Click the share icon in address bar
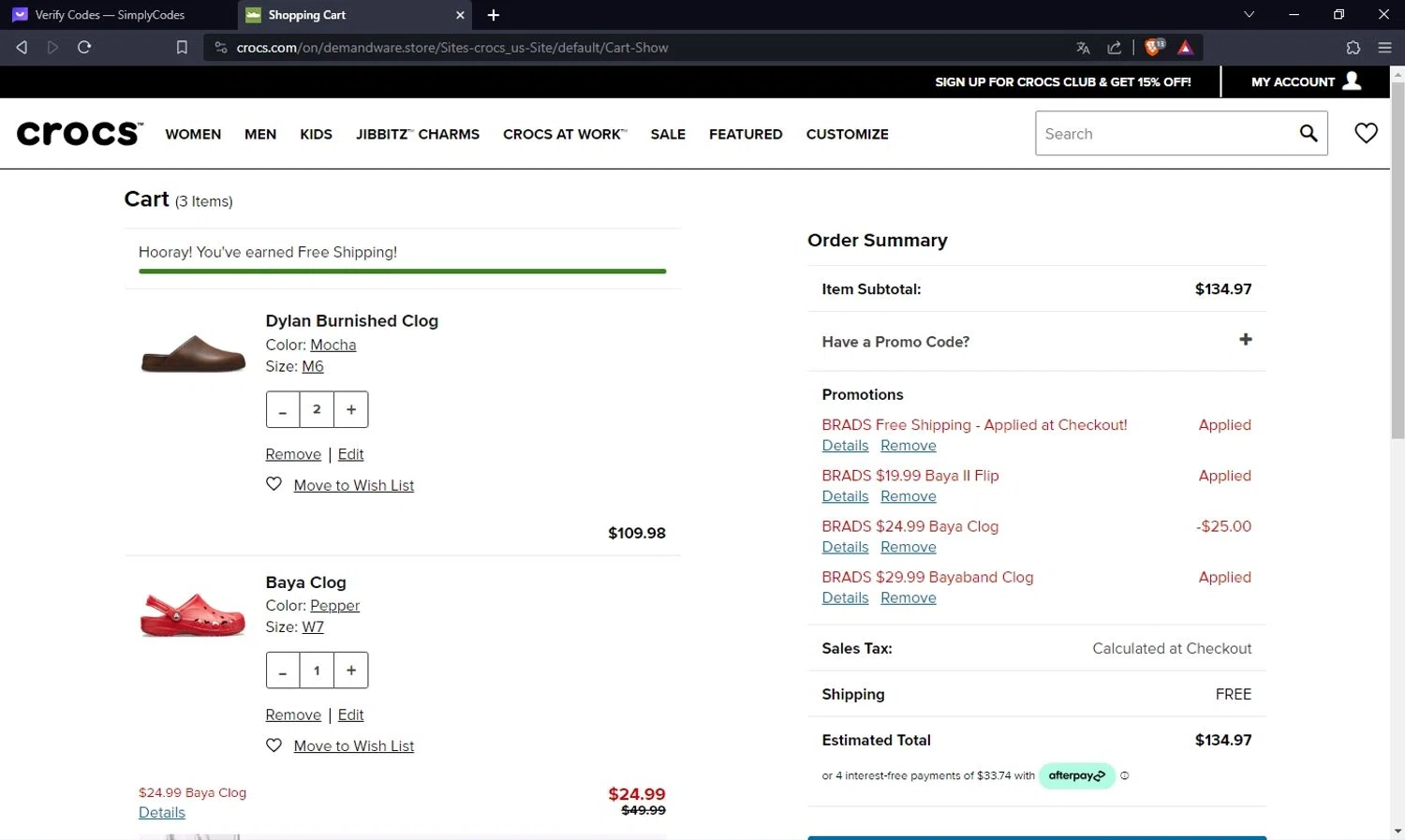 tap(1114, 48)
